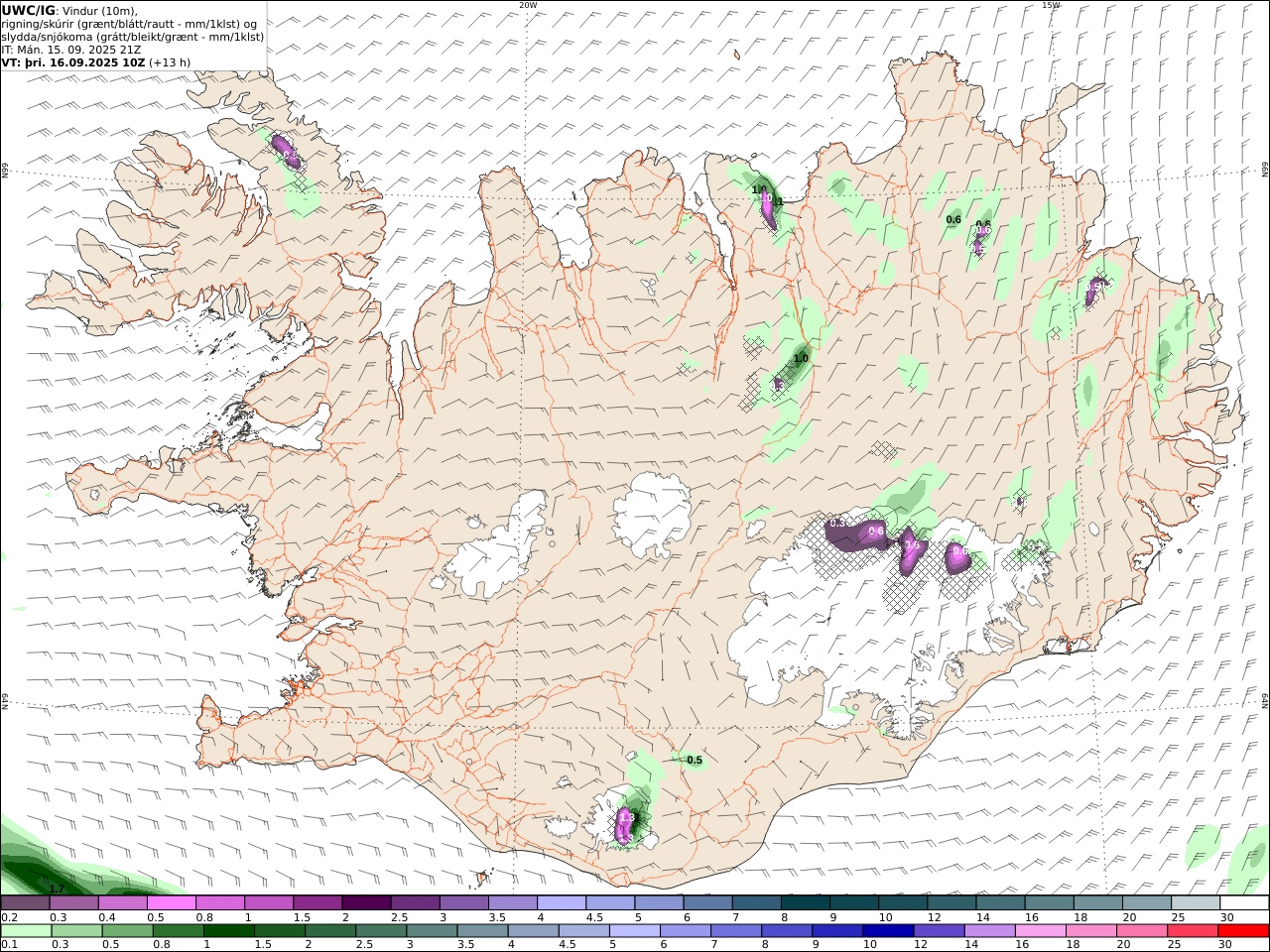Click the white Hofsjökull glacier area at map centre
Viewport: 1270px width, 952px height.
point(653,516)
